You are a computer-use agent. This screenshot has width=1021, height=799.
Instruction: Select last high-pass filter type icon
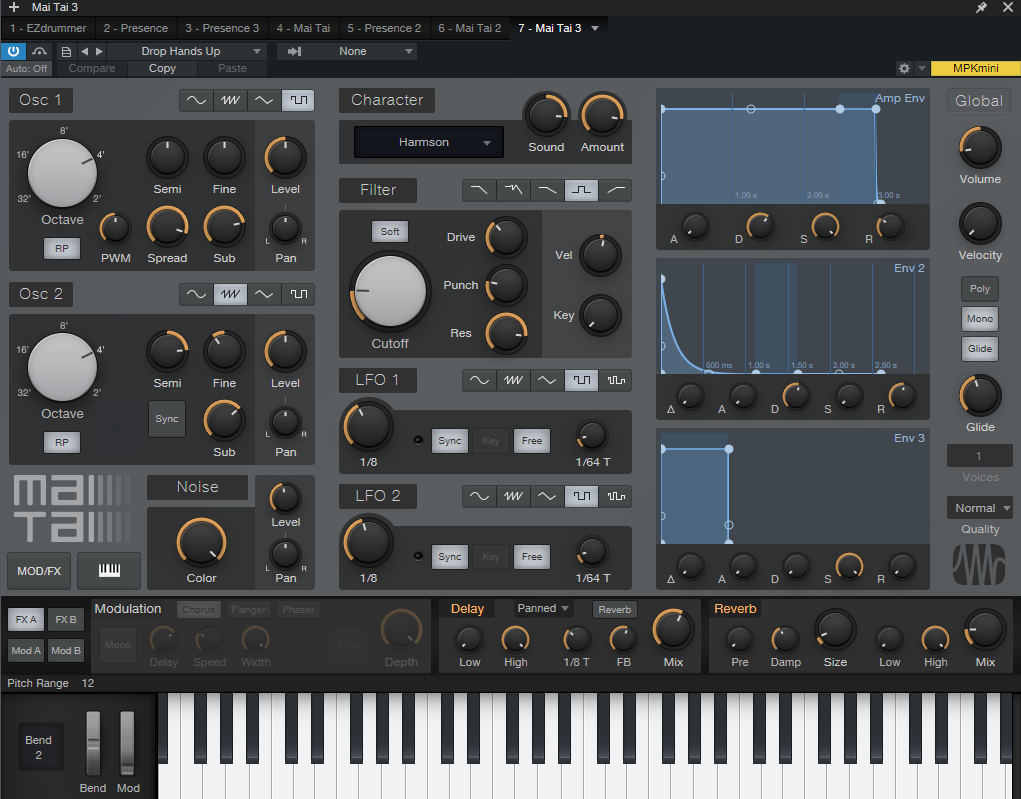(615, 190)
